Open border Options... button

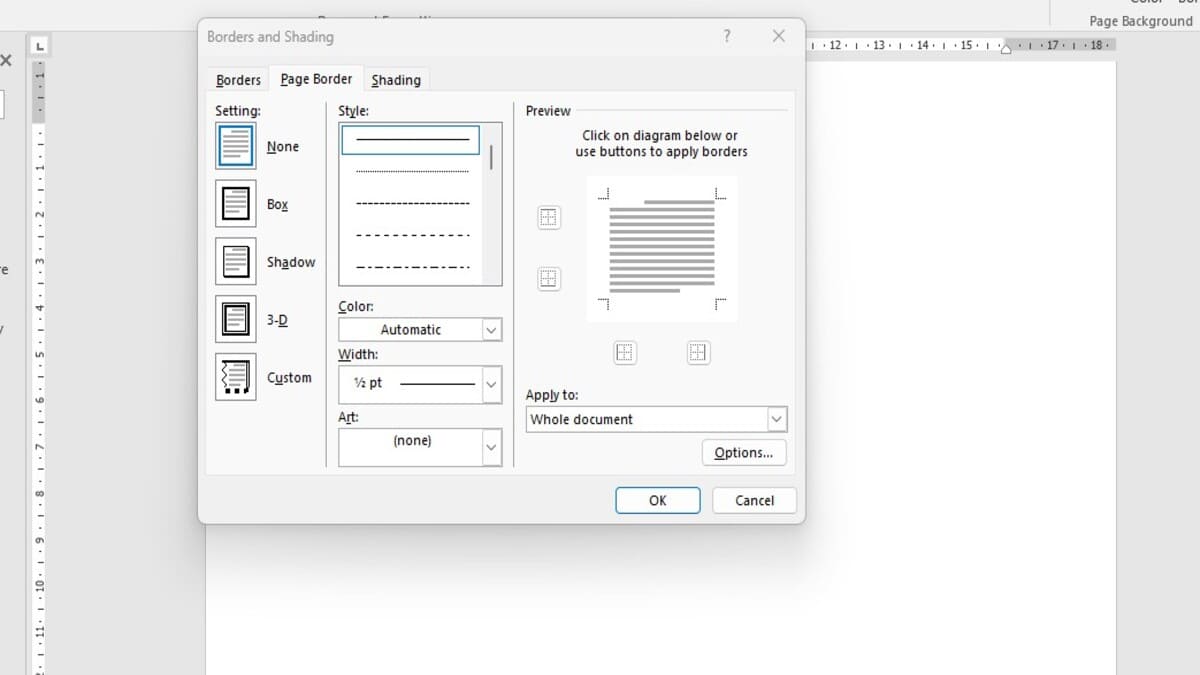(744, 453)
